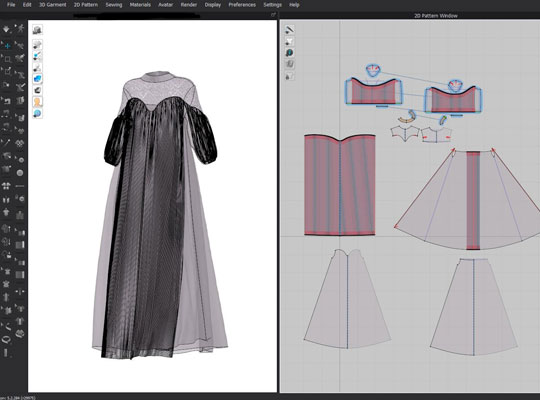The width and height of the screenshot is (540, 400).
Task: Select the blue-outlined sleeve pattern at top center
Action: pos(374,92)
